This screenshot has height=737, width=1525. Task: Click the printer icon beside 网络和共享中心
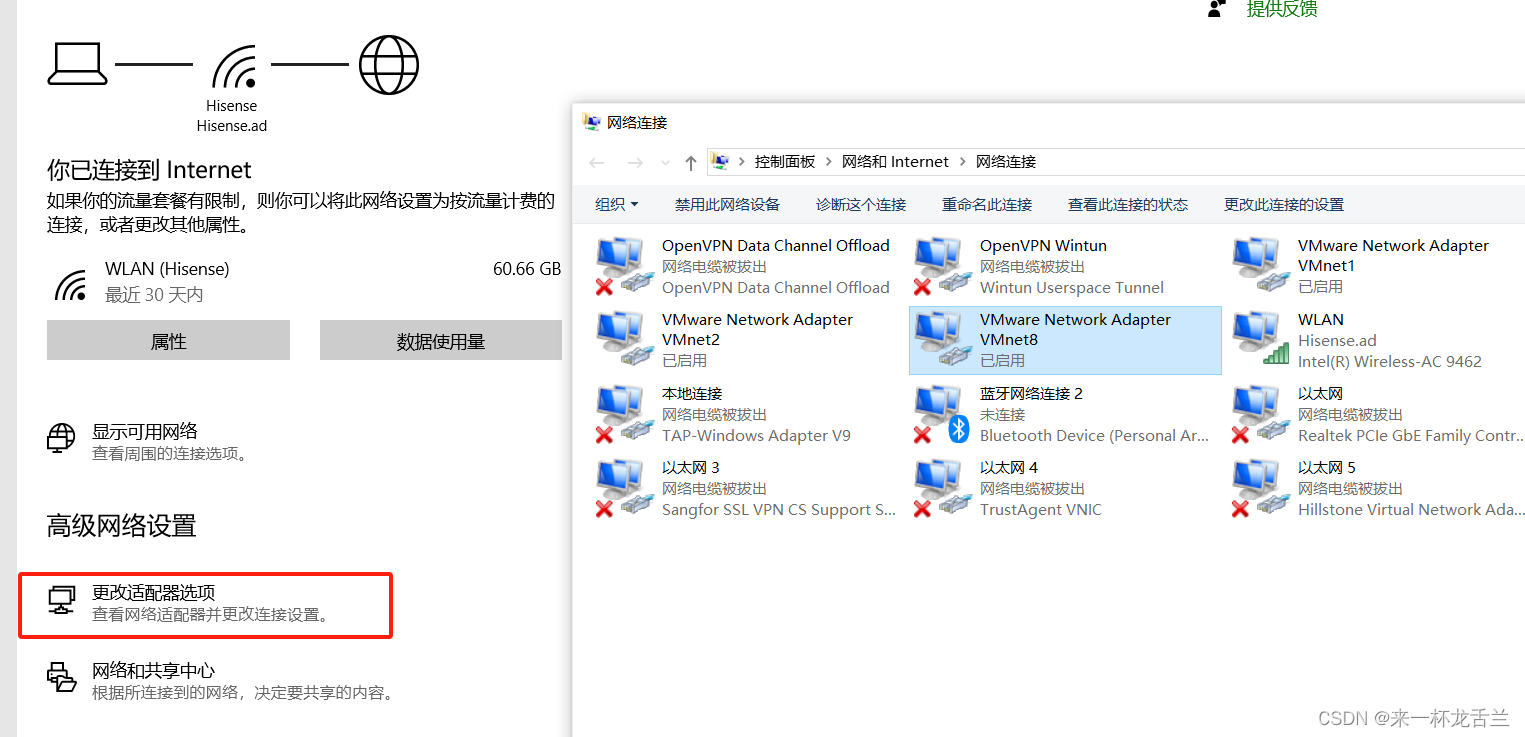click(62, 677)
